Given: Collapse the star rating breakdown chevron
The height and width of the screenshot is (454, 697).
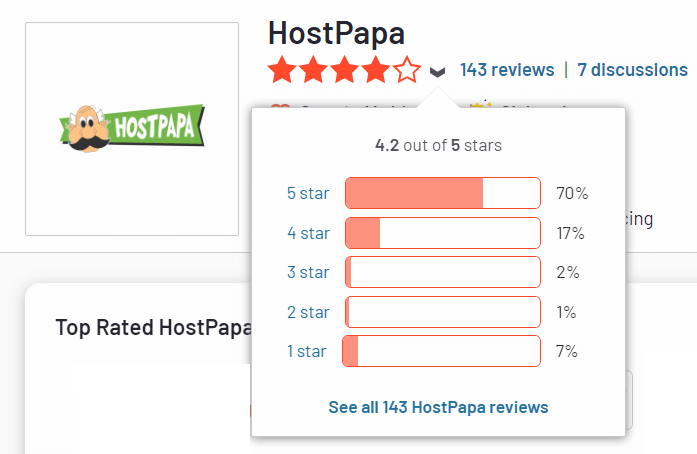Looking at the screenshot, I should pos(437,71).
